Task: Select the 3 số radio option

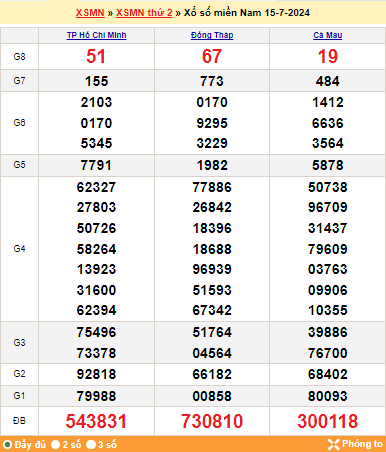Action: [91, 445]
